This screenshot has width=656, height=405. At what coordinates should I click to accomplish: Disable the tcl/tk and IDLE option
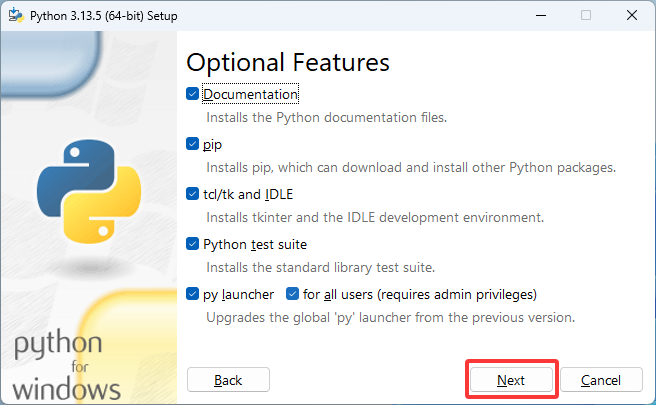(x=193, y=194)
